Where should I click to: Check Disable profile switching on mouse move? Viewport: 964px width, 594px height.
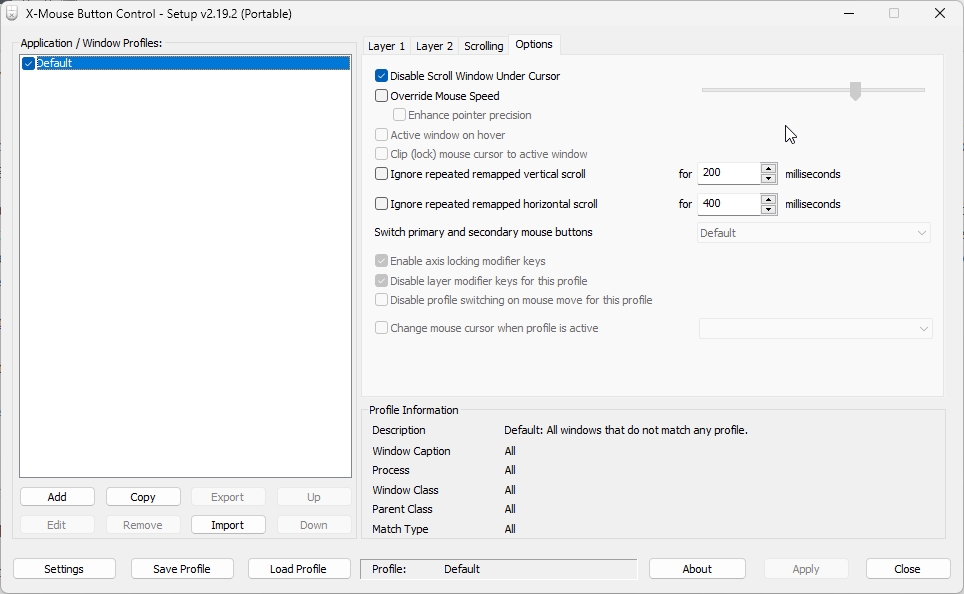[x=381, y=299]
